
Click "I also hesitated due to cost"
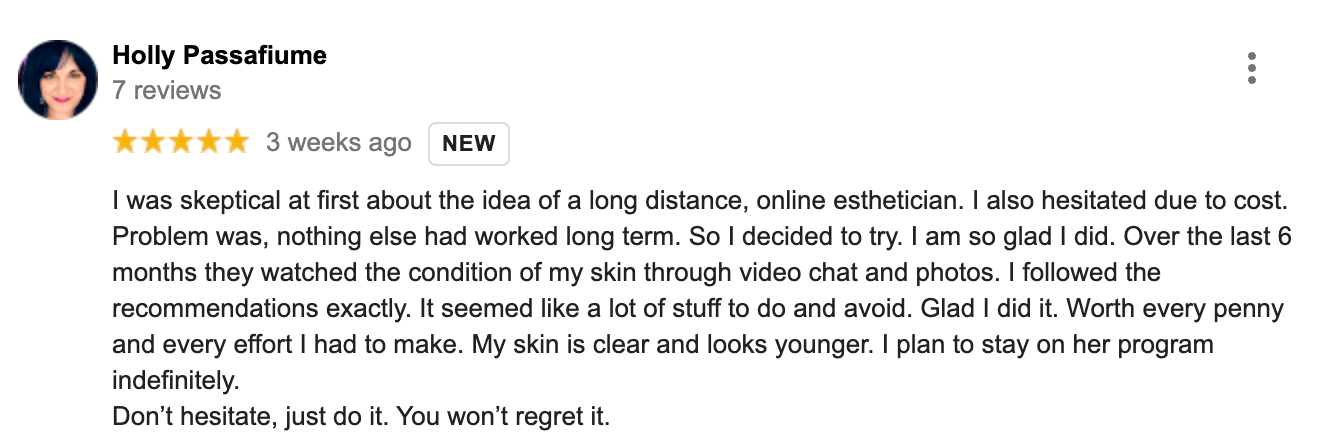1127,200
